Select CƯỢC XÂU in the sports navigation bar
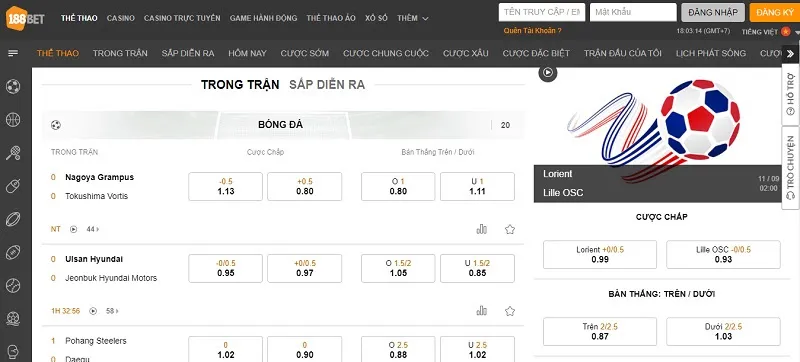 pos(465,53)
